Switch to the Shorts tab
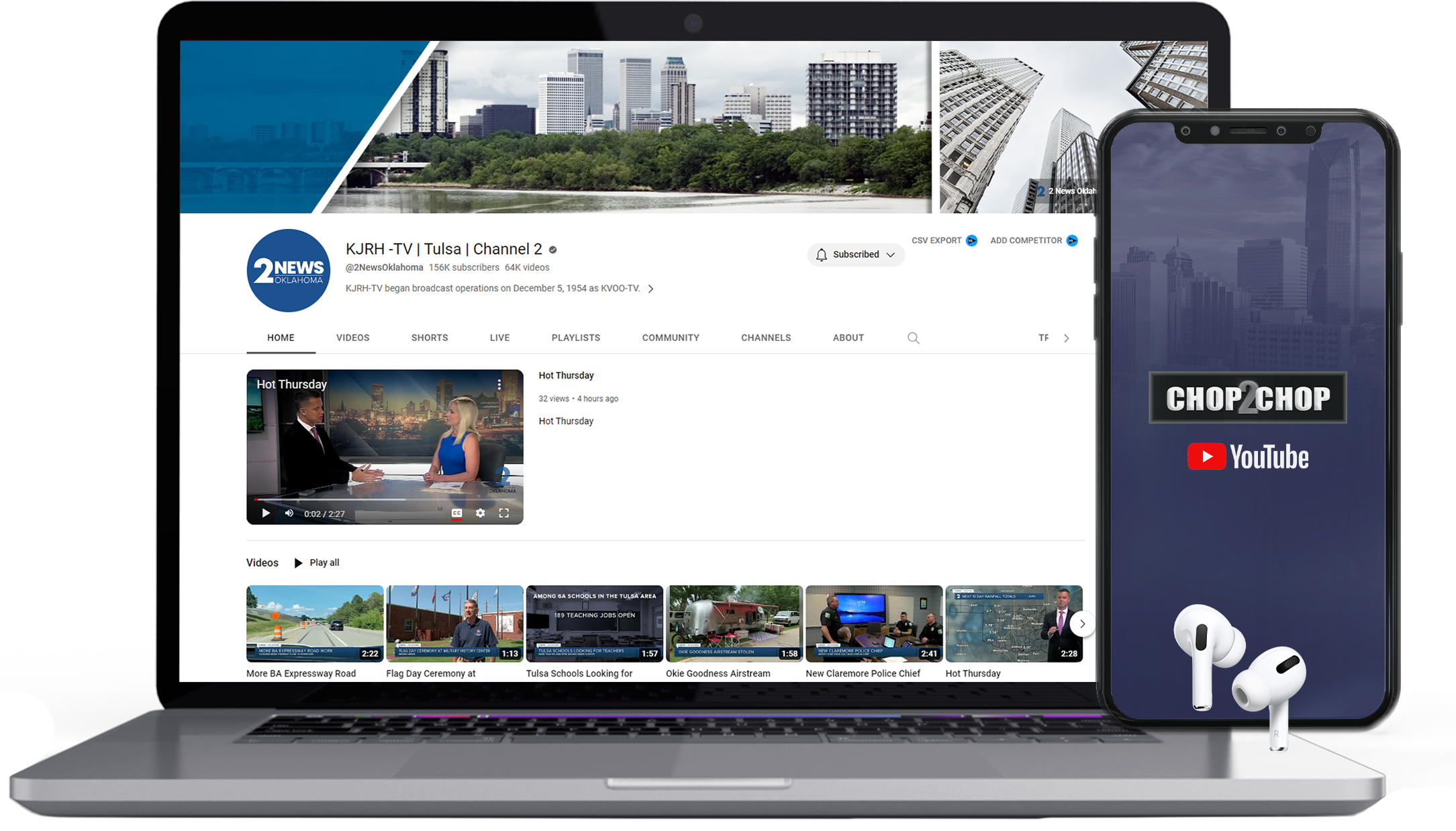The width and height of the screenshot is (1456, 831). click(x=430, y=338)
